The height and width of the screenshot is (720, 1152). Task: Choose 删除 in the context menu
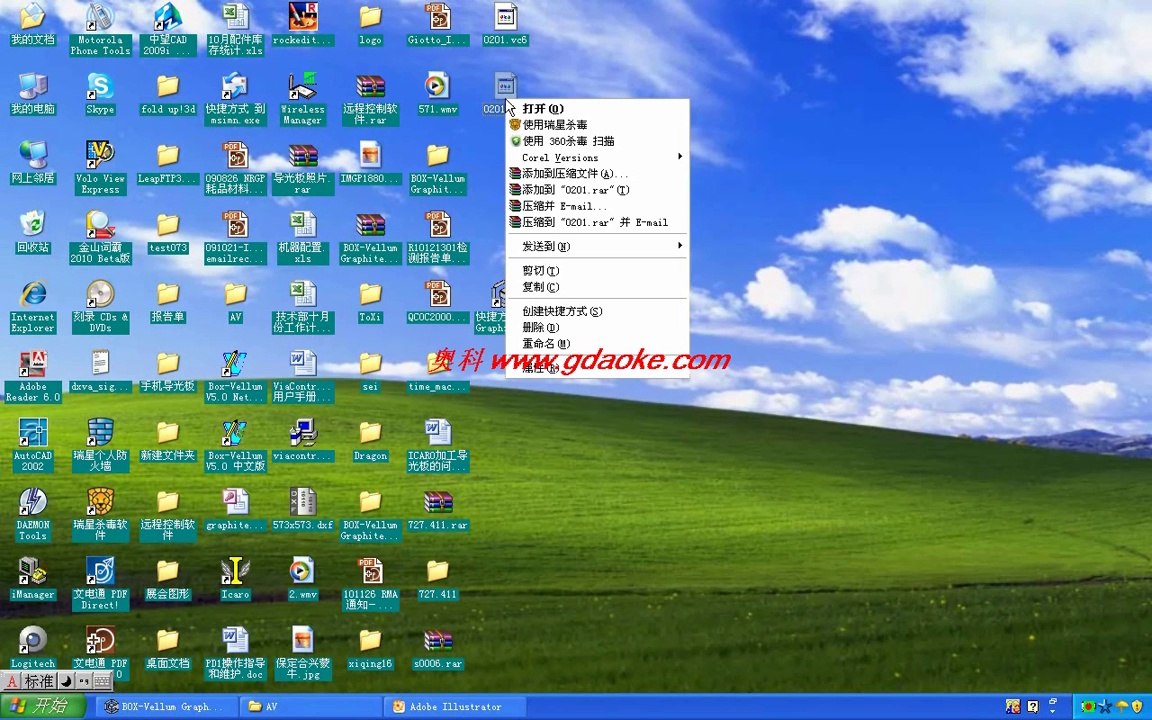coord(597,327)
